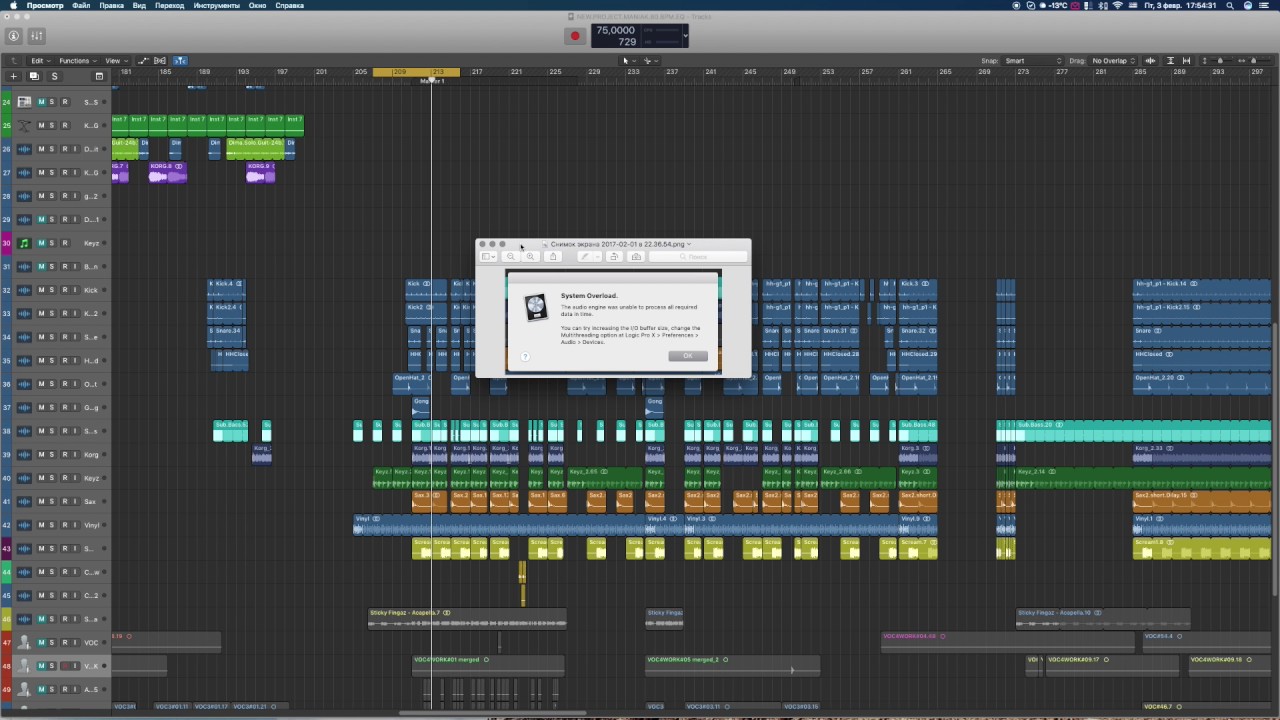Click the yellow cycle range in the ruler
Image resolution: width=1280 pixels, height=720 pixels.
click(x=416, y=72)
